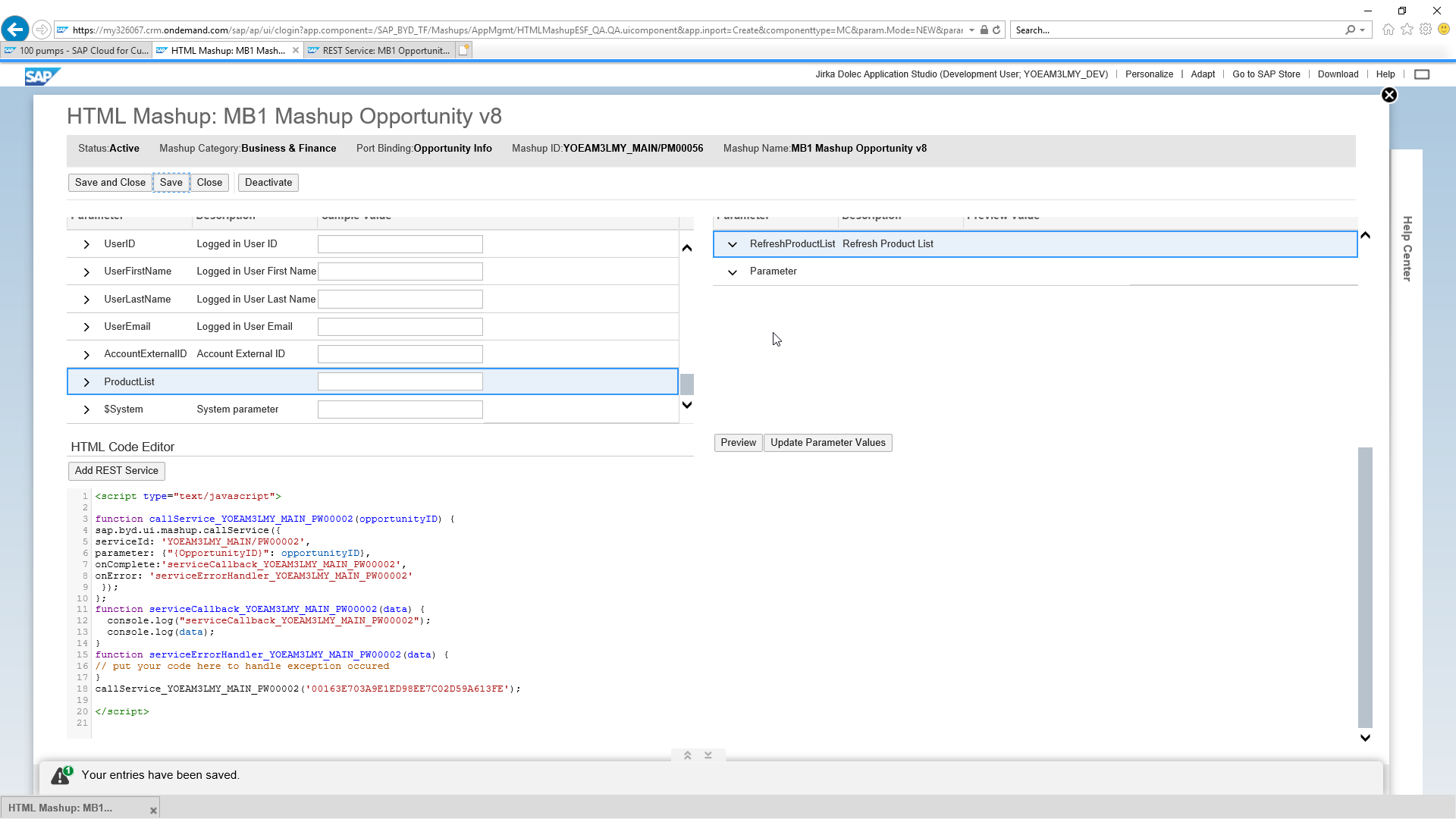Collapse the RefreshProductList output row
Screen dimensions: 1456x819
coord(732,244)
